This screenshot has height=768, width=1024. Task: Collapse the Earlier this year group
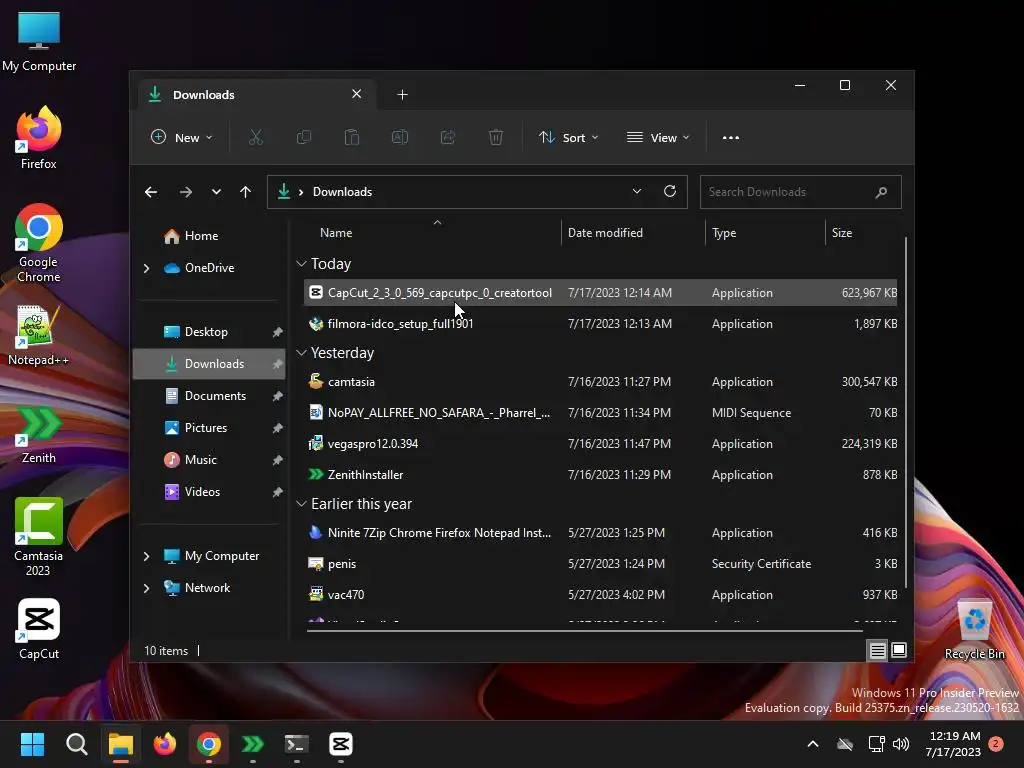pyautogui.click(x=301, y=504)
